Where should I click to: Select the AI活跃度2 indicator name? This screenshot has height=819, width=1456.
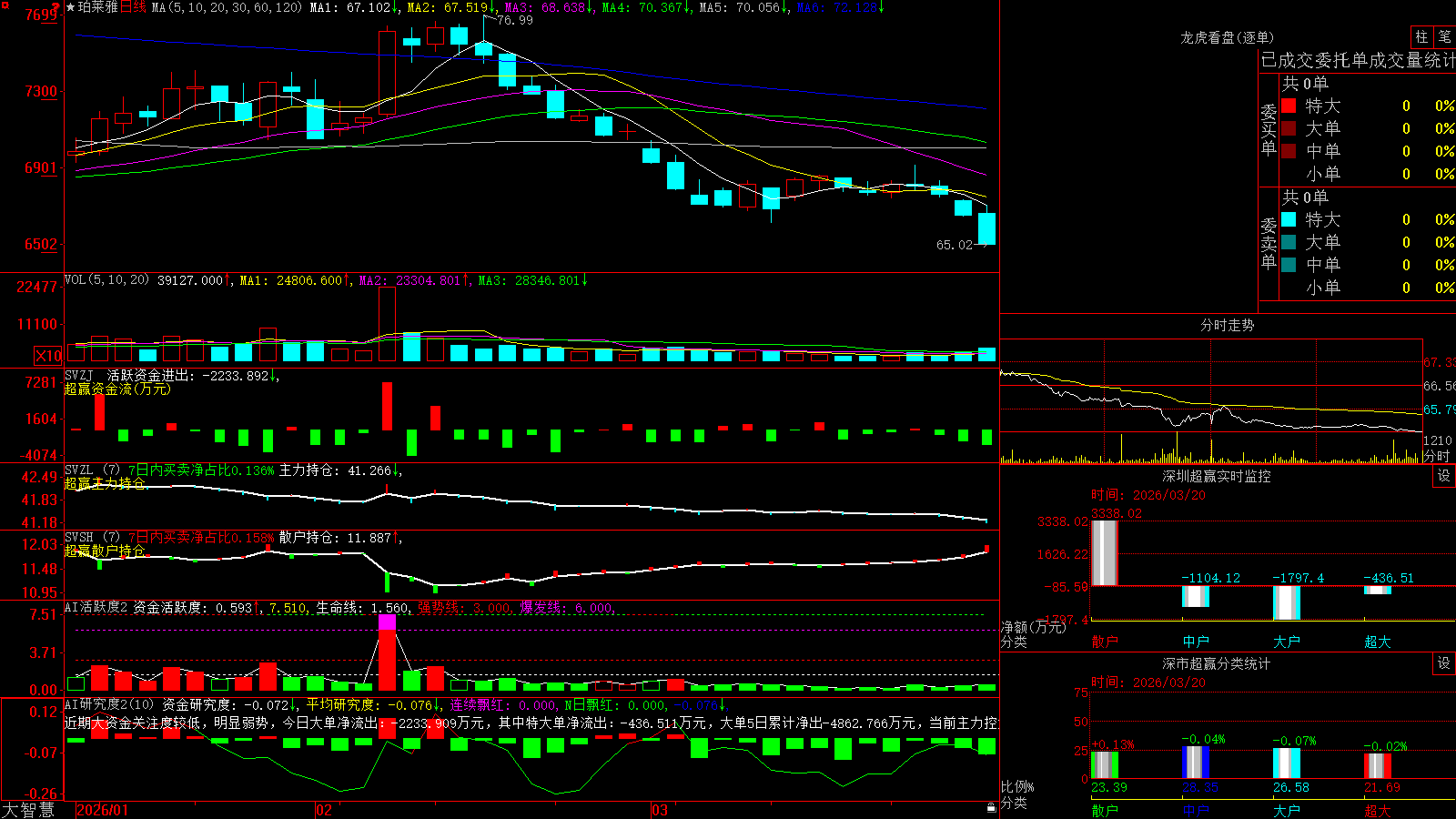pyautogui.click(x=96, y=607)
